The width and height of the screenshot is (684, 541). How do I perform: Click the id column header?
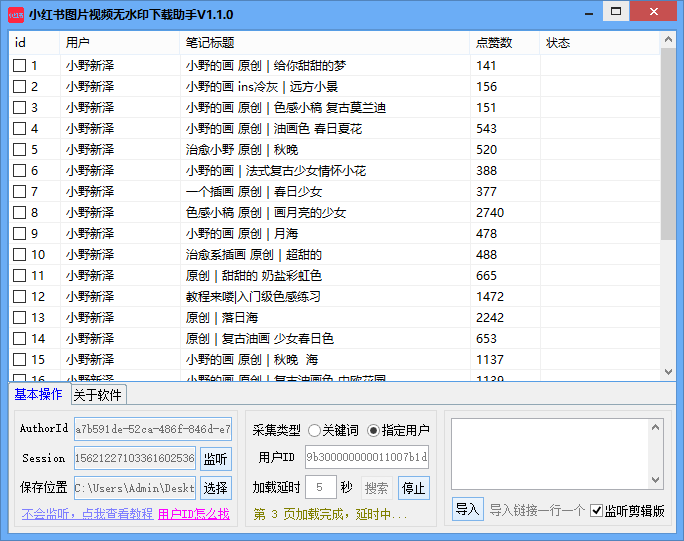pos(34,43)
